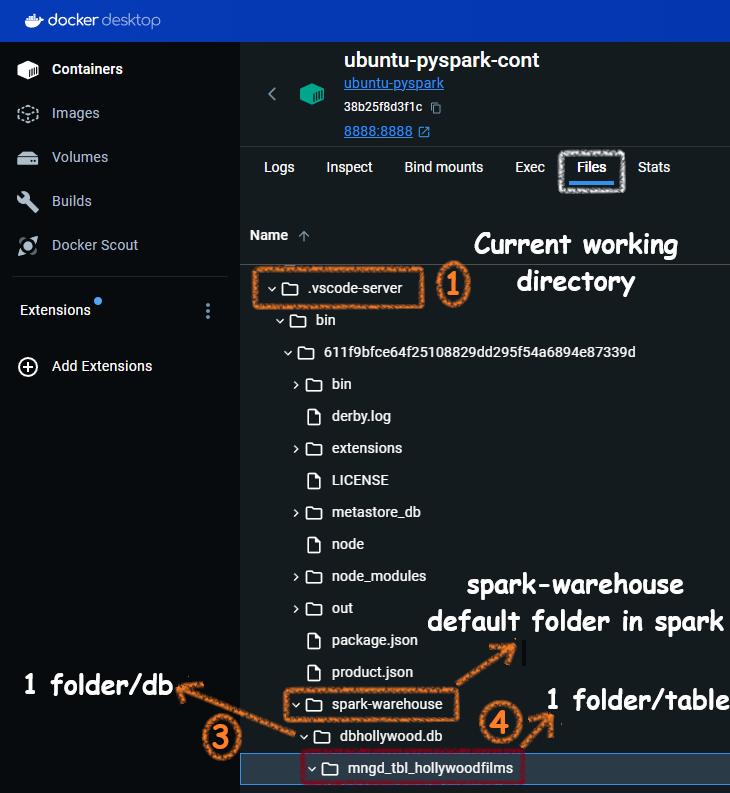This screenshot has height=793, width=730.
Task: Click the Images dashed-cube icon
Action: pyautogui.click(x=28, y=114)
